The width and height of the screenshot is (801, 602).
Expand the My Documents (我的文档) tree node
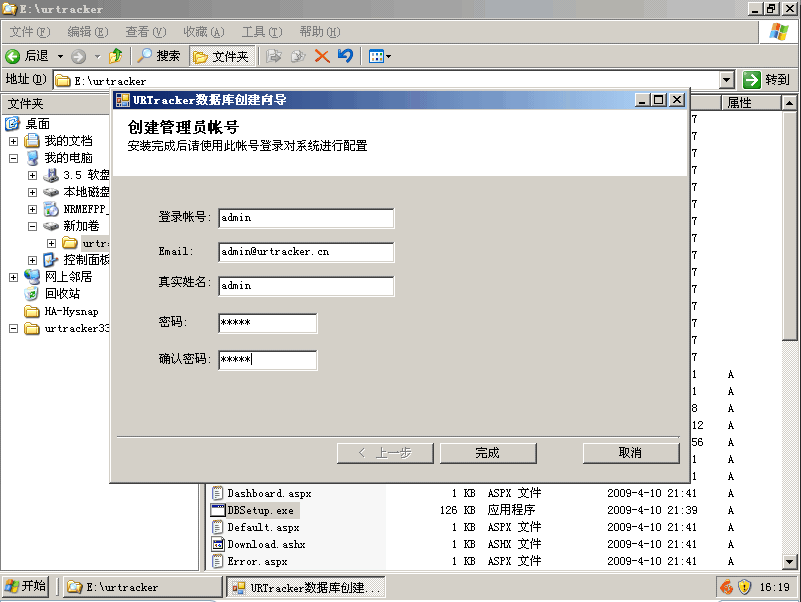(x=14, y=141)
